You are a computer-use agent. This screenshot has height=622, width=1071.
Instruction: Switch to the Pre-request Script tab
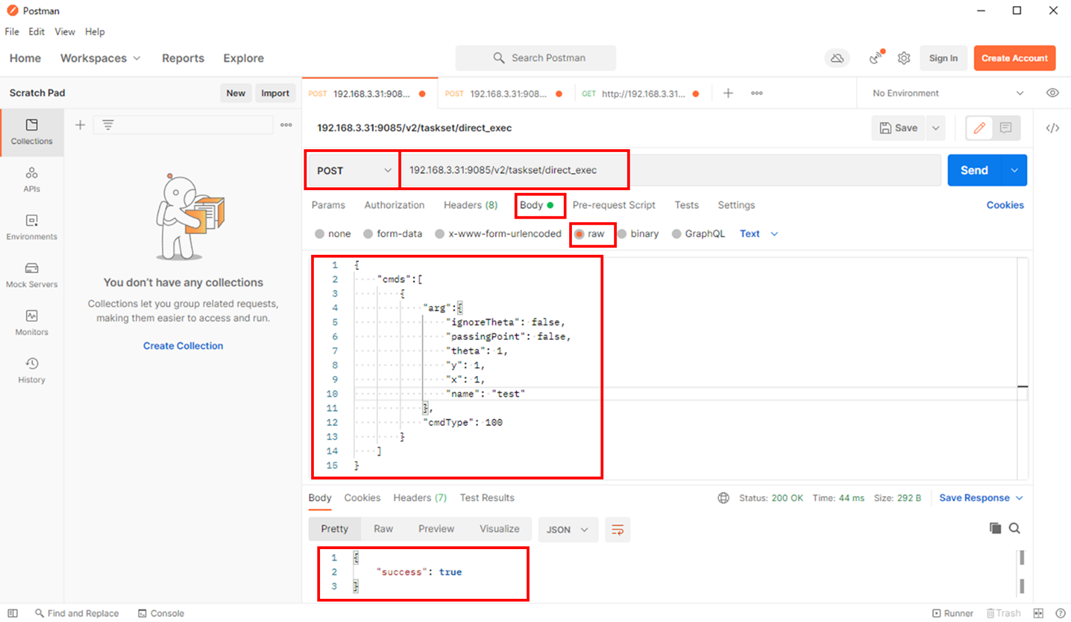(613, 205)
